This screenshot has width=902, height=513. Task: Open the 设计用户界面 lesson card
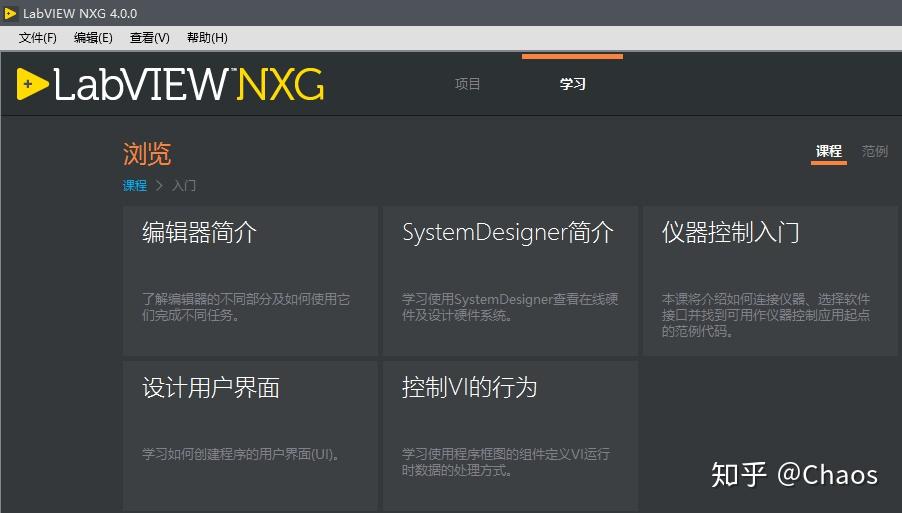pos(250,435)
